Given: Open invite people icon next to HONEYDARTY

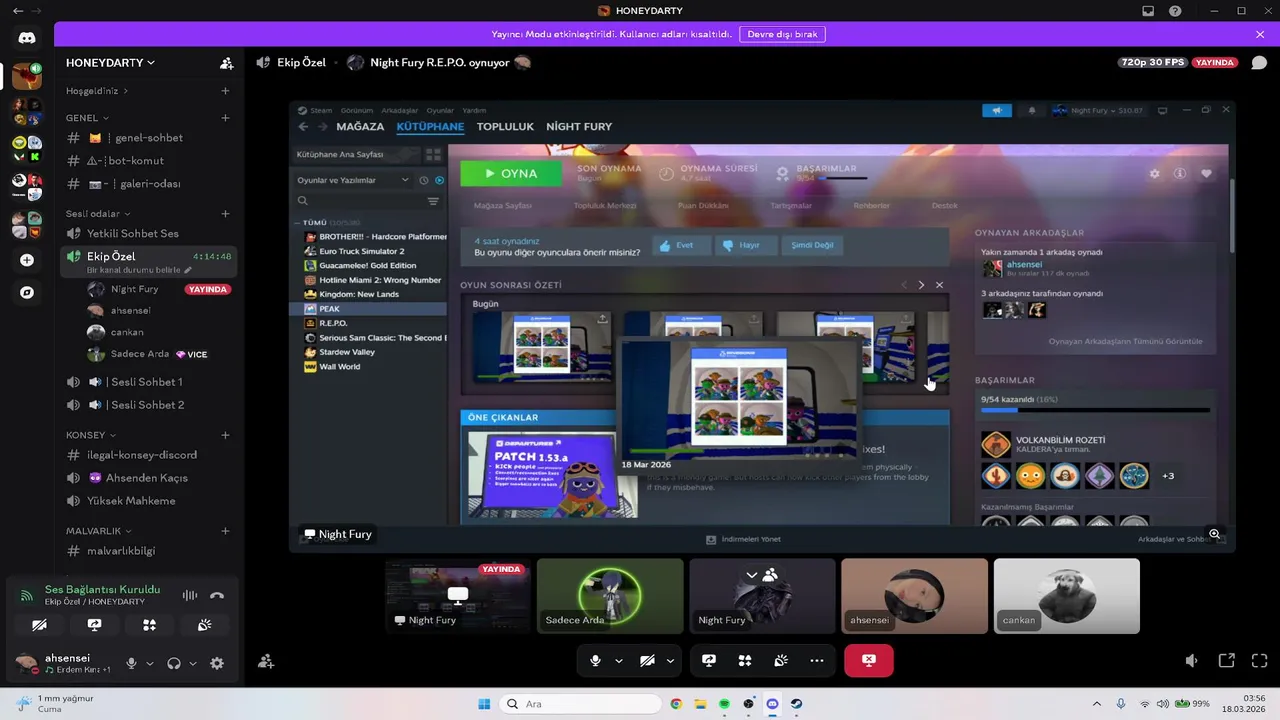Looking at the screenshot, I should (x=227, y=63).
